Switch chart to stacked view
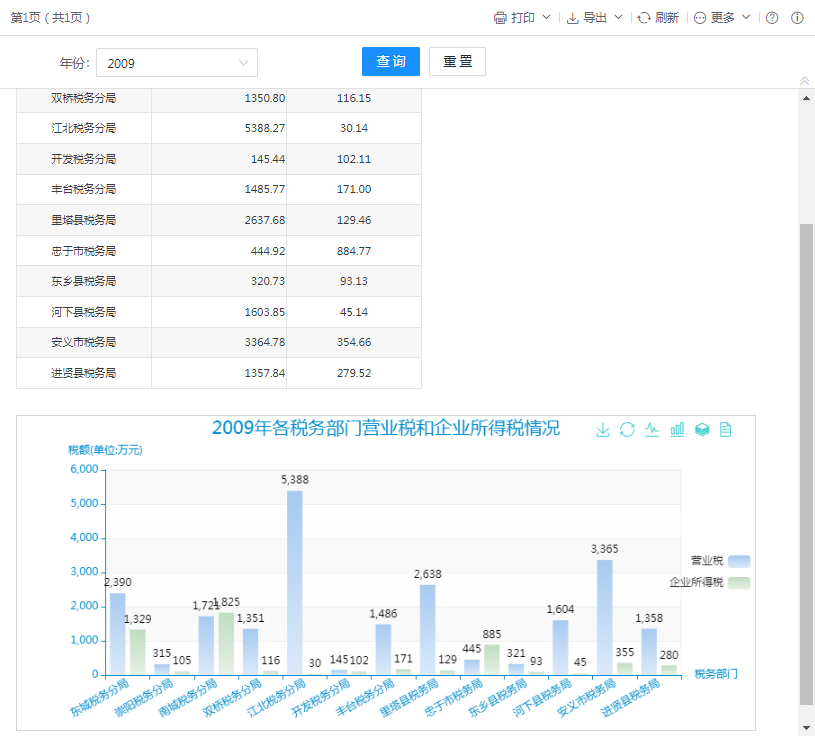Viewport: 815px width, 736px height. [x=702, y=429]
